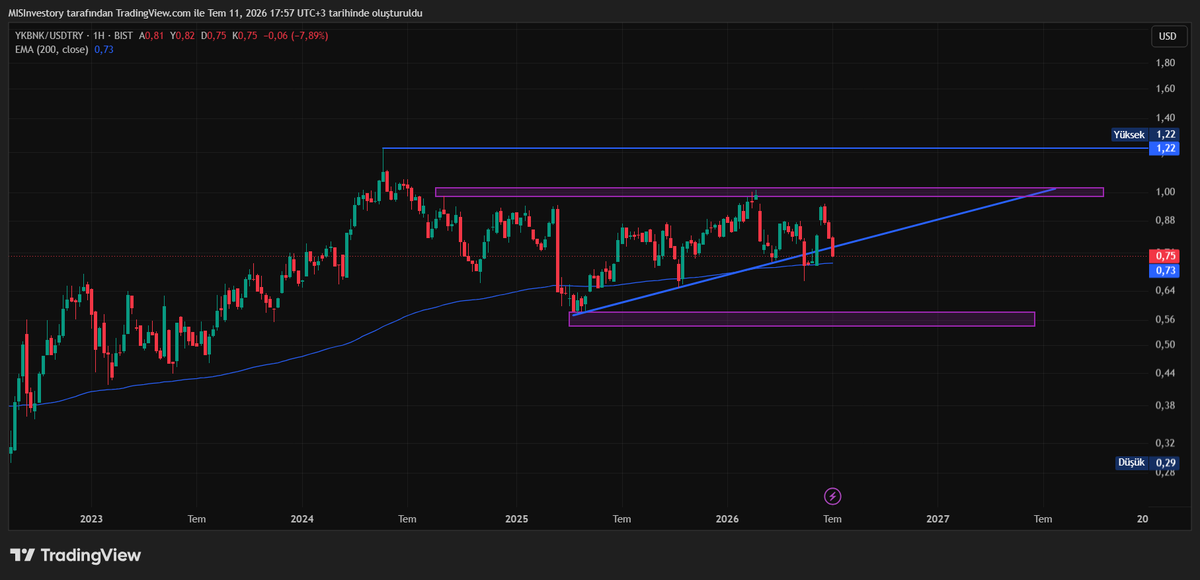Click the 1,80 label on price axis
The width and height of the screenshot is (1200, 580).
[1165, 63]
